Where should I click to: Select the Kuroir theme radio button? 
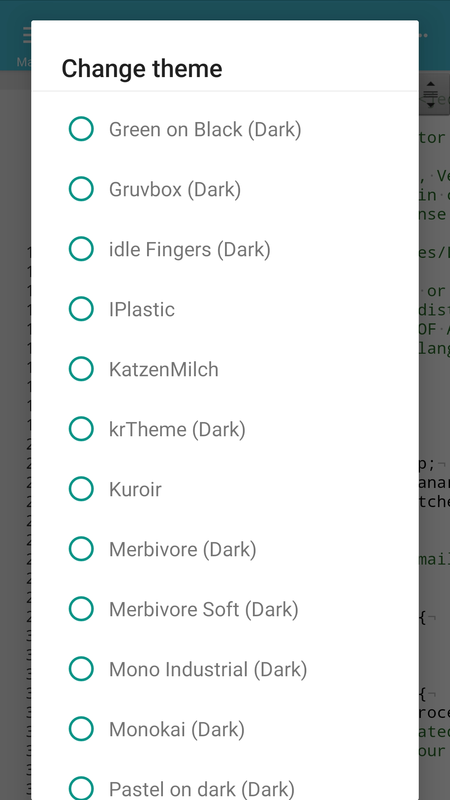pos(81,489)
